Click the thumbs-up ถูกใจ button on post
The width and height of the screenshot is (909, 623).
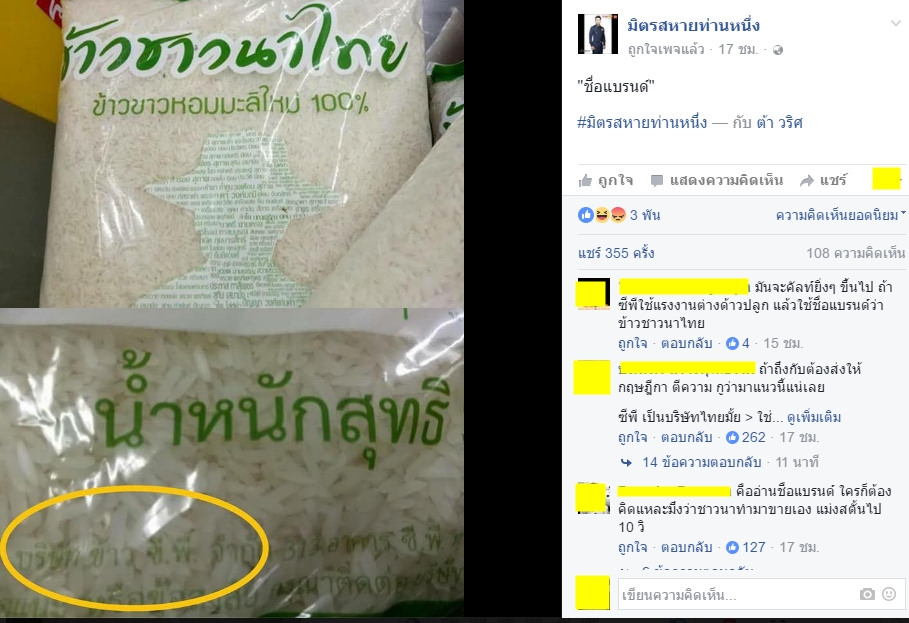[x=606, y=180]
